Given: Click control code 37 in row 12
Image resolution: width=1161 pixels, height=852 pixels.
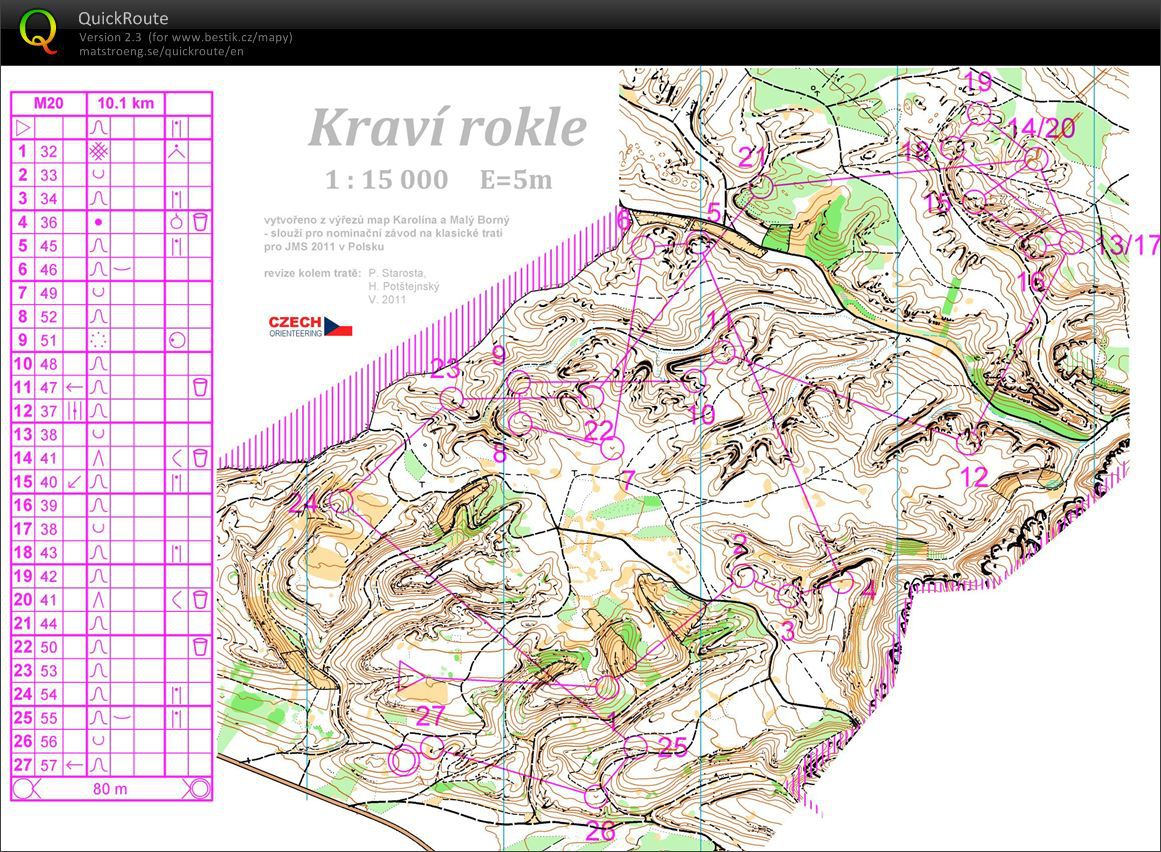Looking at the screenshot, I should 49,411.
